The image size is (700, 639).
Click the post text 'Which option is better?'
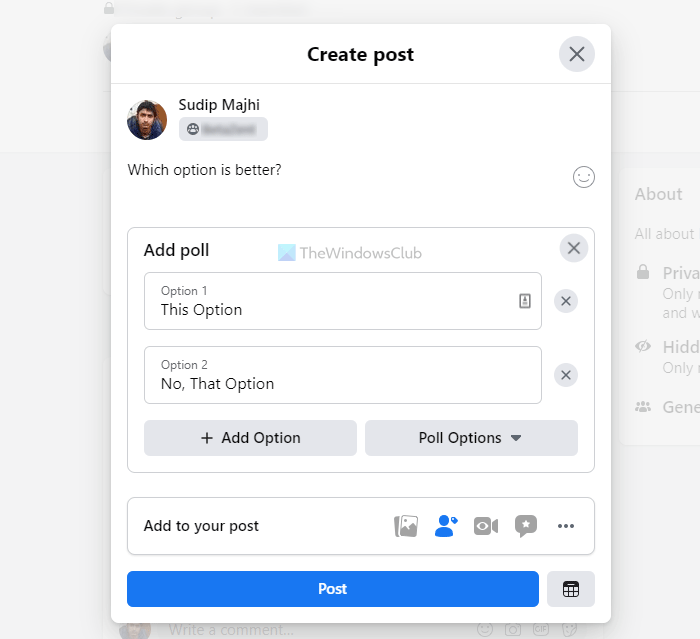point(205,170)
